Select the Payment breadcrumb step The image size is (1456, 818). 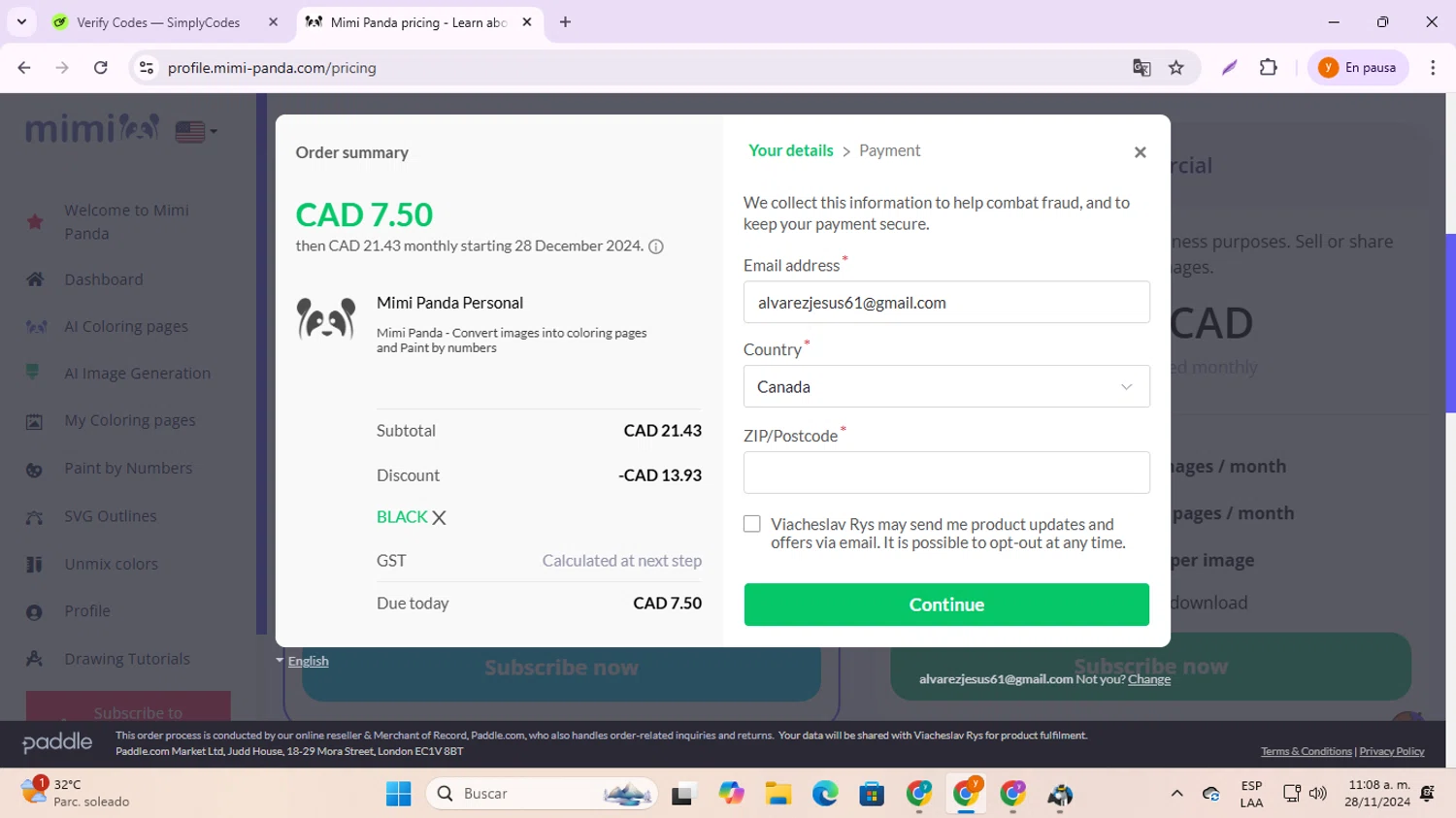coord(889,150)
